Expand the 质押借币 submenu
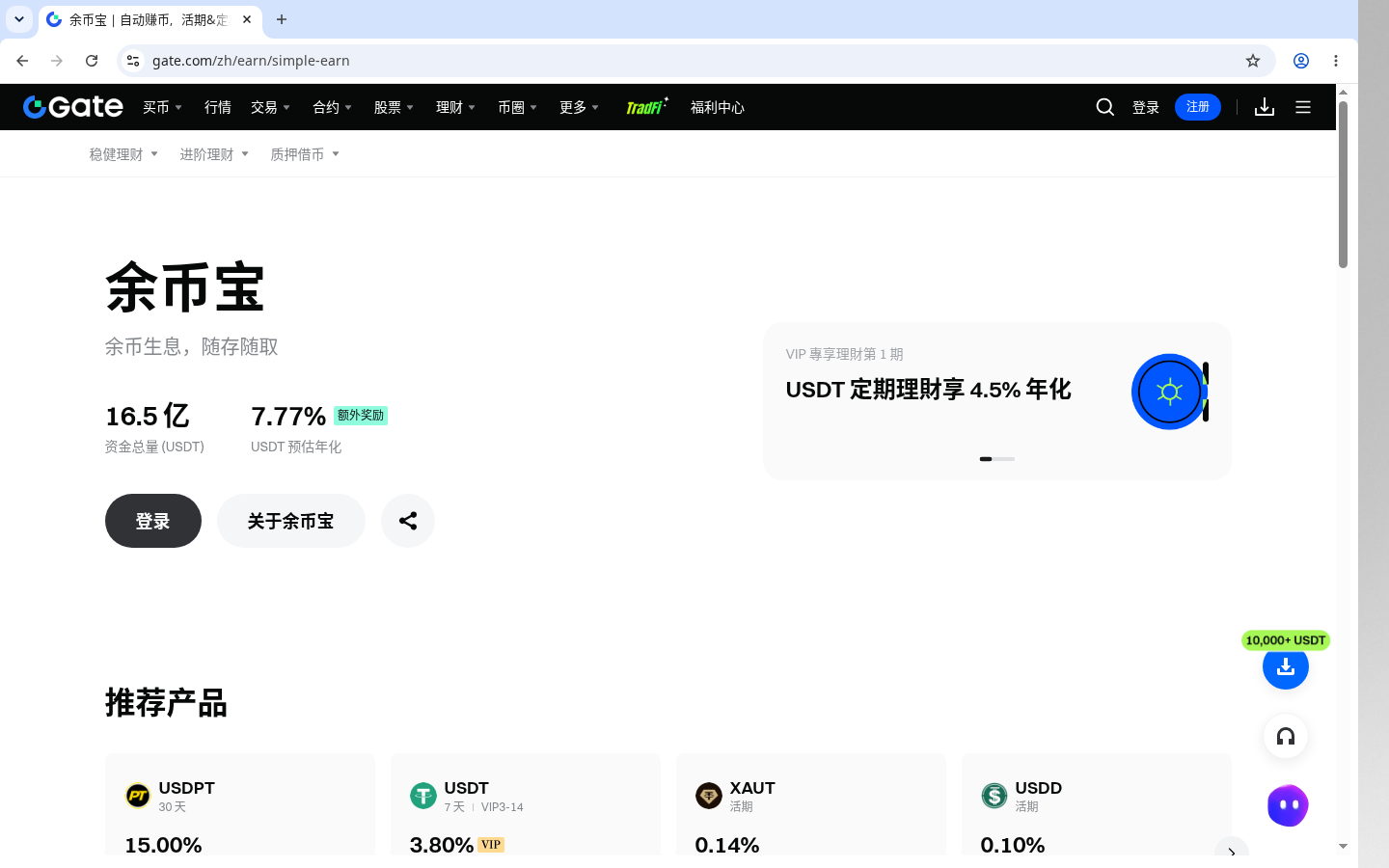This screenshot has width=1389, height=868. click(305, 154)
